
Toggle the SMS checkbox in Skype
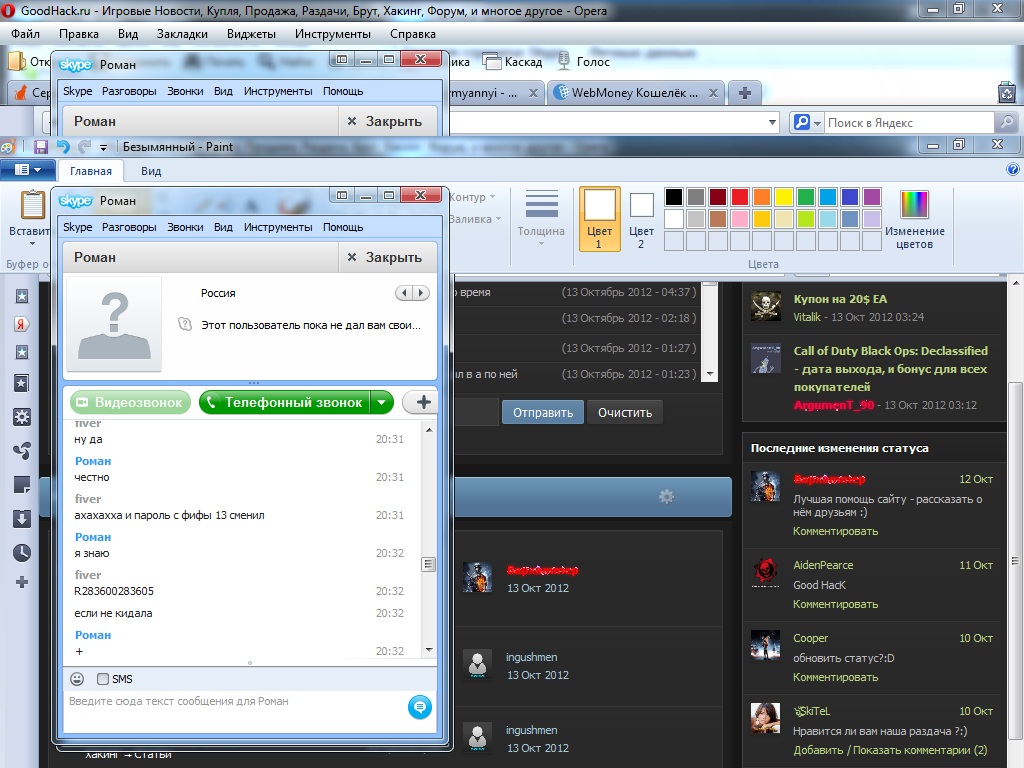(x=103, y=679)
